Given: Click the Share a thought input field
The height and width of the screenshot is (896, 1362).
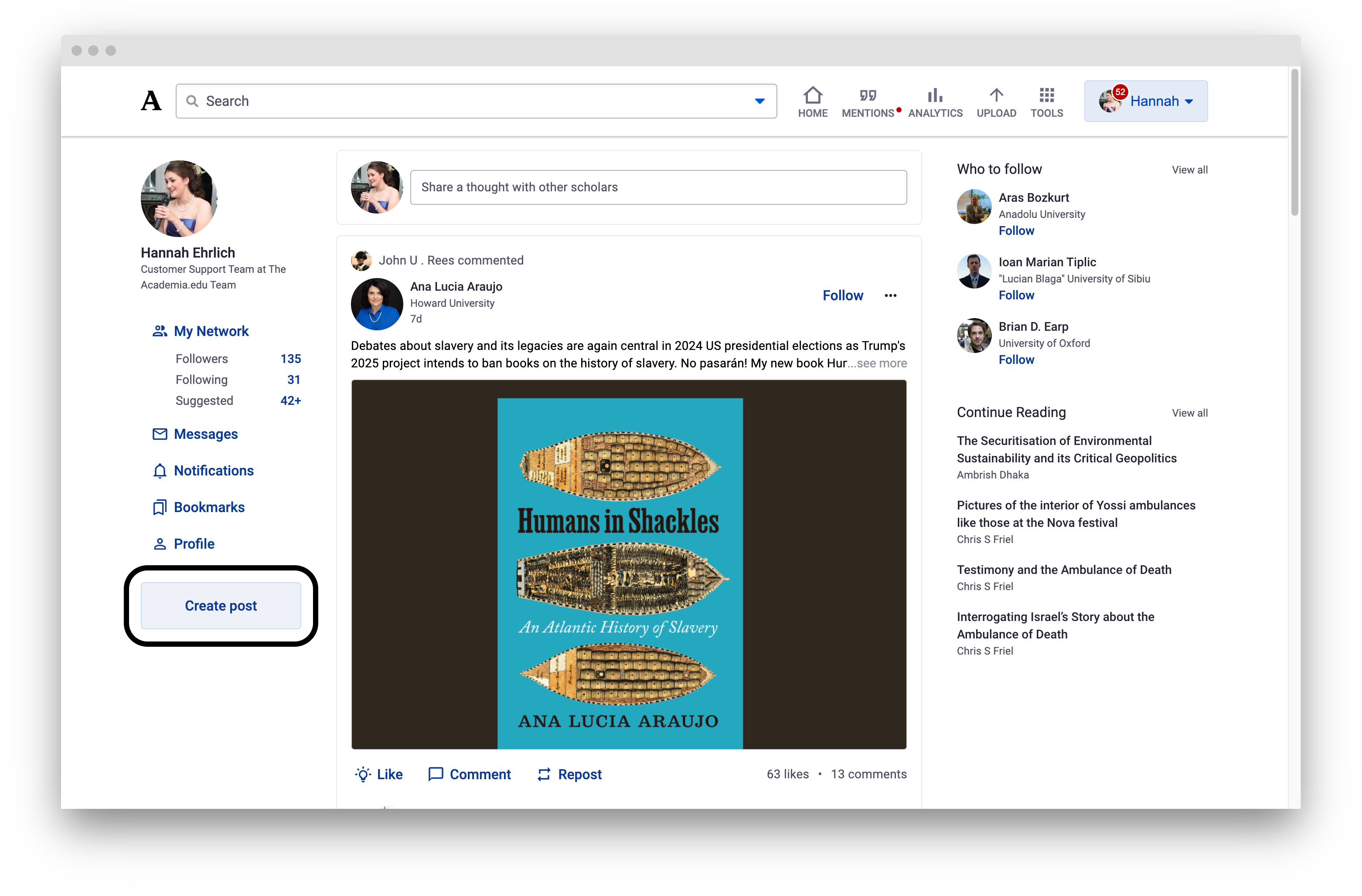Looking at the screenshot, I should [x=658, y=187].
